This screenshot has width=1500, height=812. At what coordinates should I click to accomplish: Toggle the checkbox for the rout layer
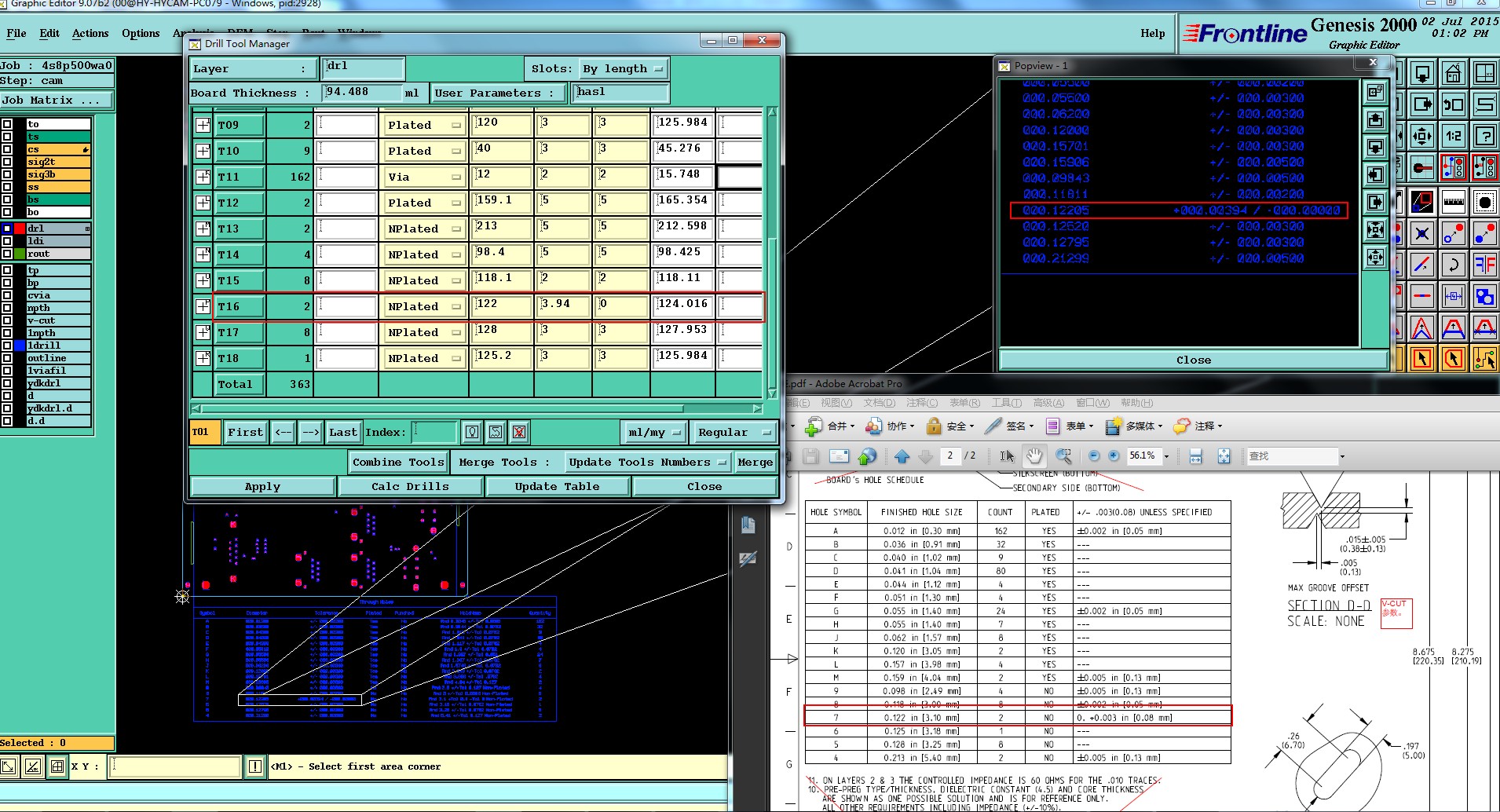(7, 254)
